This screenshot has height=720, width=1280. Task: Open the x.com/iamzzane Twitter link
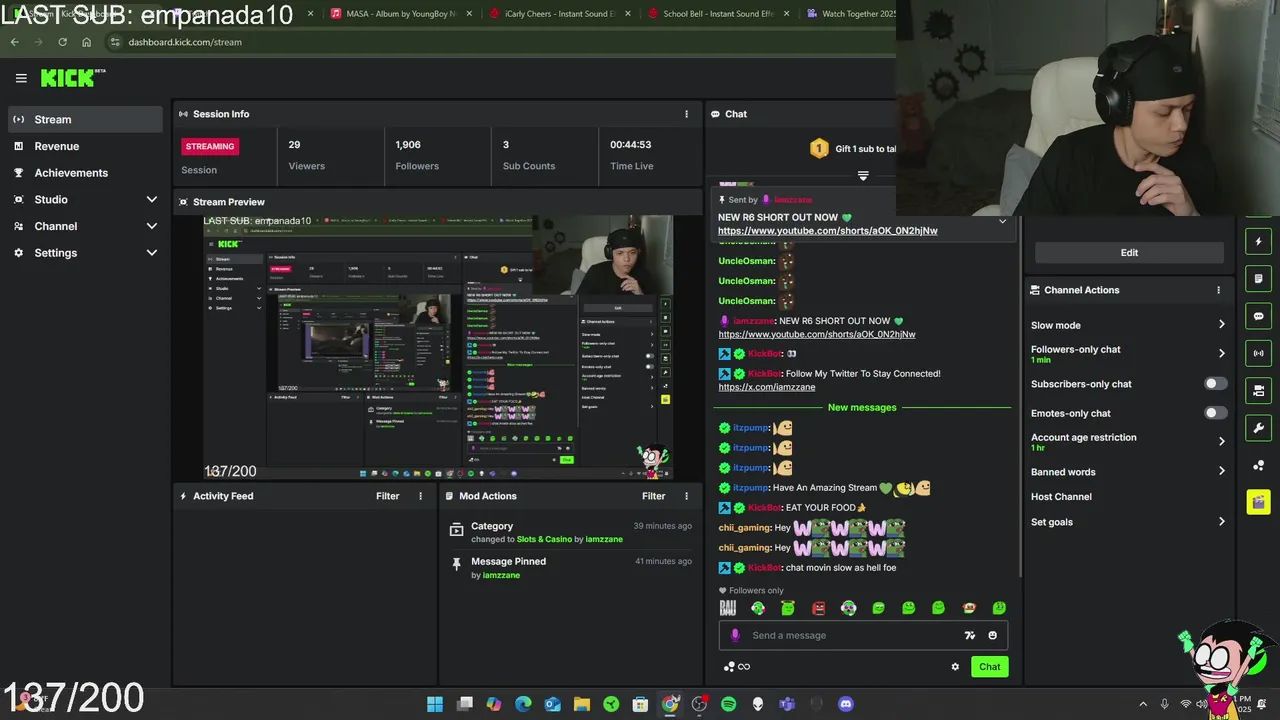point(767,387)
